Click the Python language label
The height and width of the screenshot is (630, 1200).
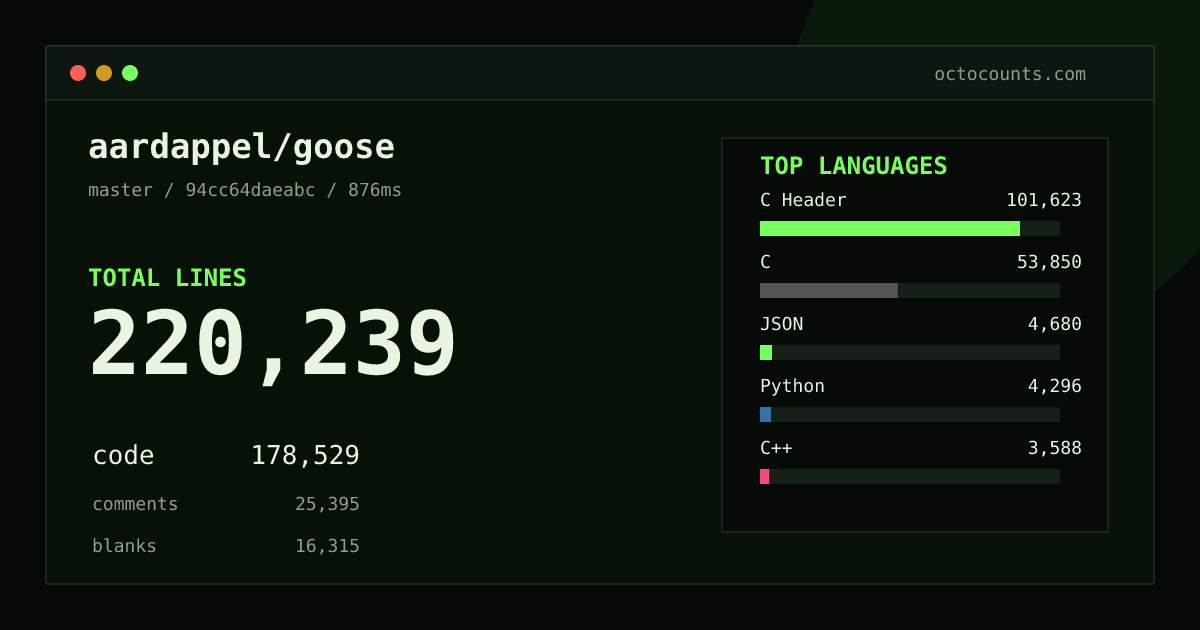click(792, 386)
